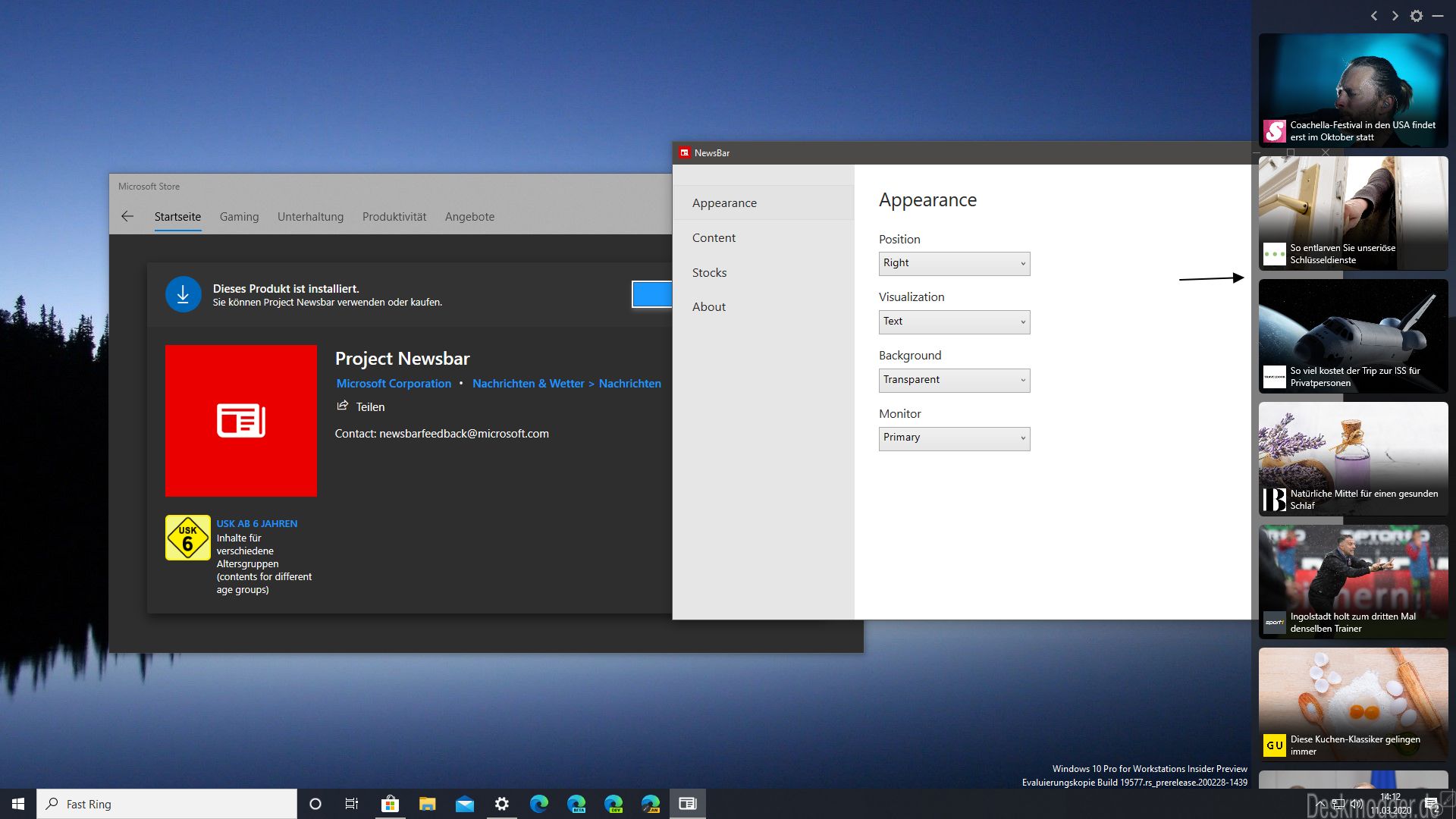Open Microsoft Edge stable from taskbar

pyautogui.click(x=538, y=804)
